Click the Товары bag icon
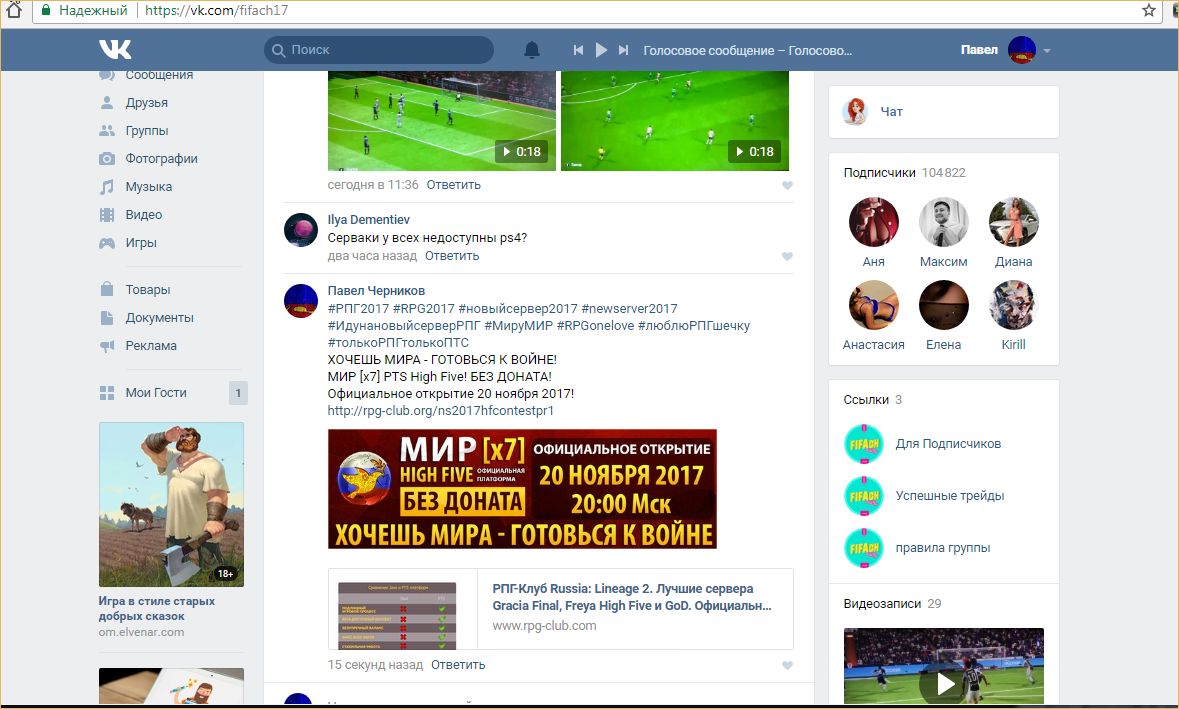Image resolution: width=1179 pixels, height=709 pixels. point(107,289)
